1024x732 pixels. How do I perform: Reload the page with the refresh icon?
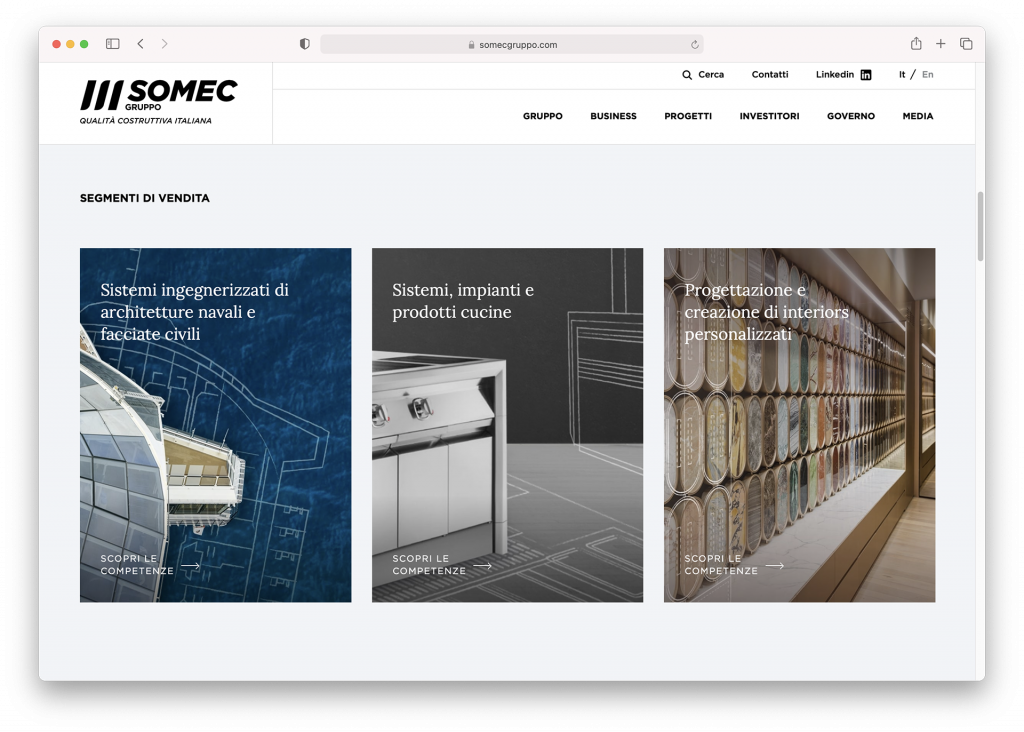click(x=694, y=44)
